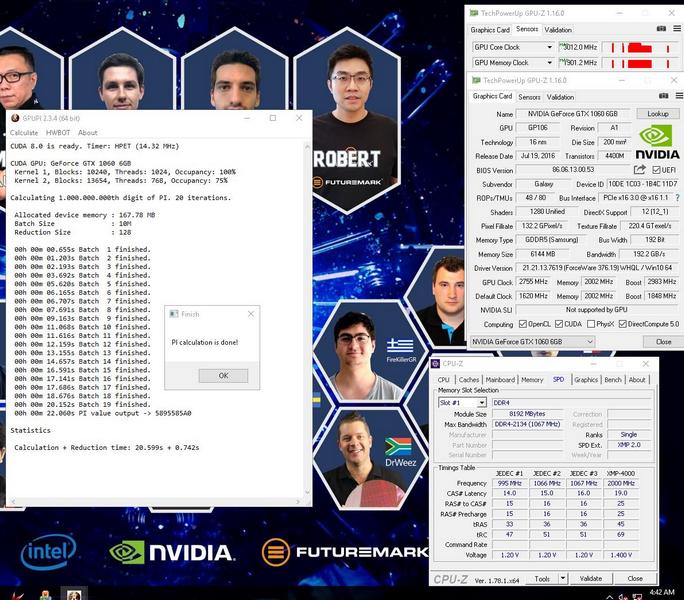Screen dimensions: 684x600
Task: Click title bar icon of GPU-Z Graphics Card window
Action: click(x=476, y=80)
